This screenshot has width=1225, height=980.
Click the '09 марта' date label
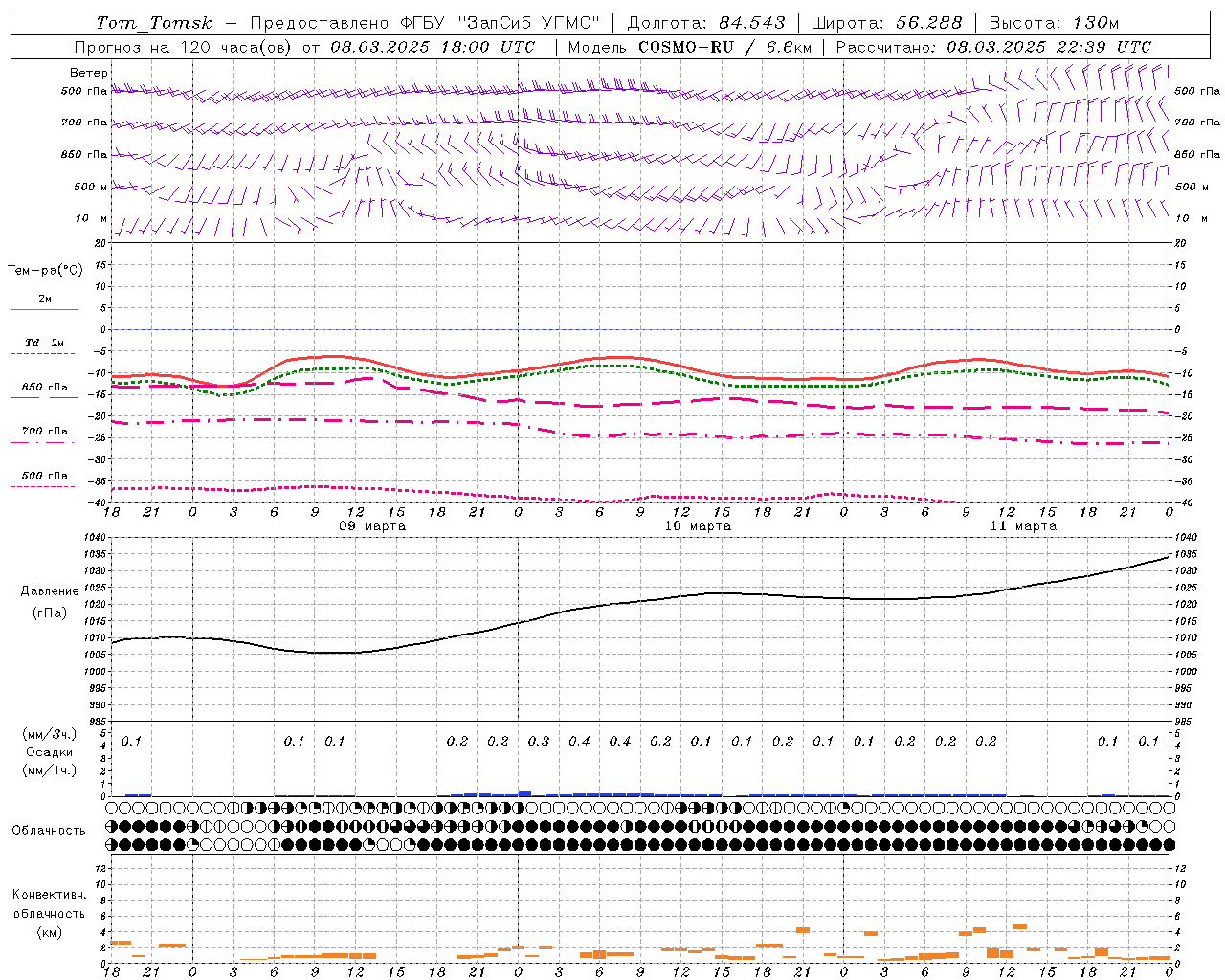click(x=372, y=526)
